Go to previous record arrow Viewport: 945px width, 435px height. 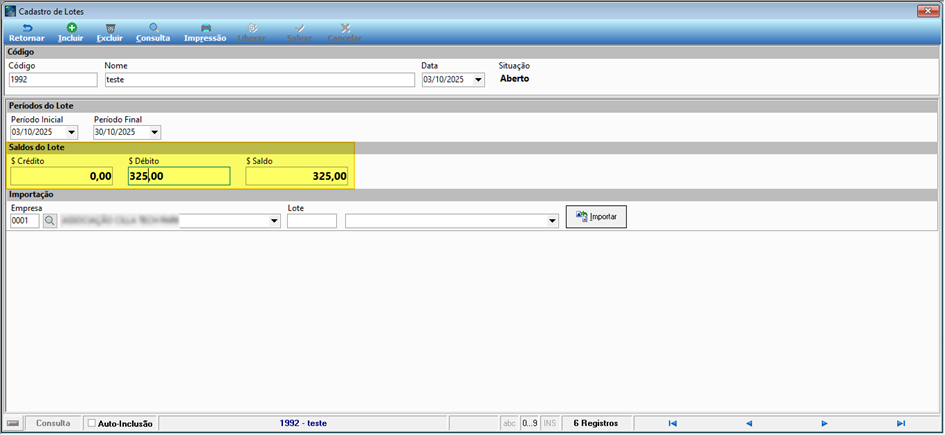point(749,424)
